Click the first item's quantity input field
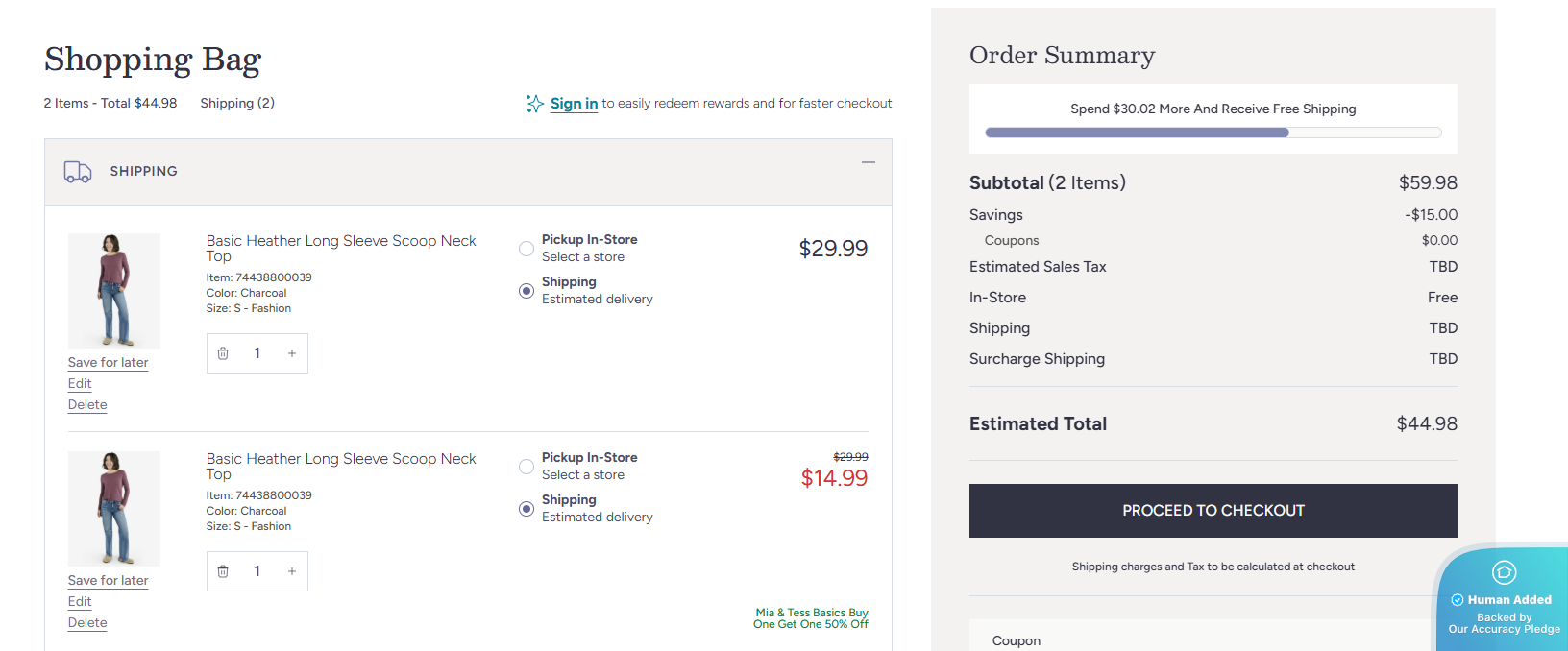The height and width of the screenshot is (651, 1568). (x=257, y=353)
